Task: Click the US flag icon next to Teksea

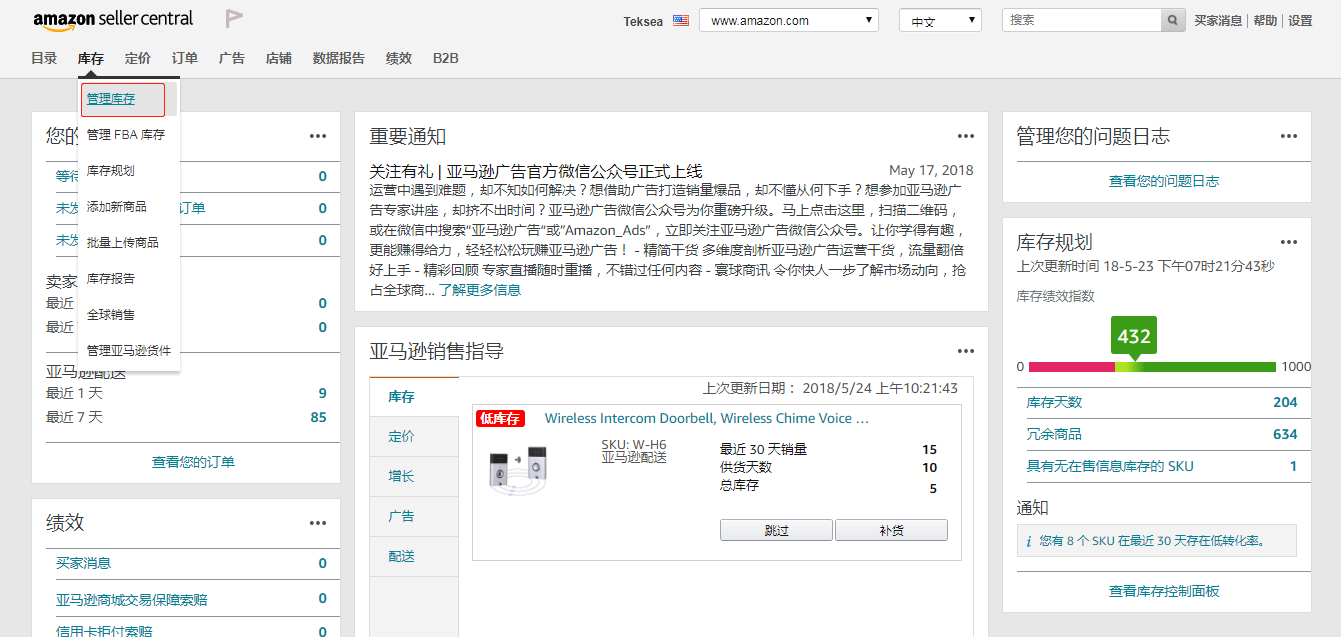Action: 681,20
